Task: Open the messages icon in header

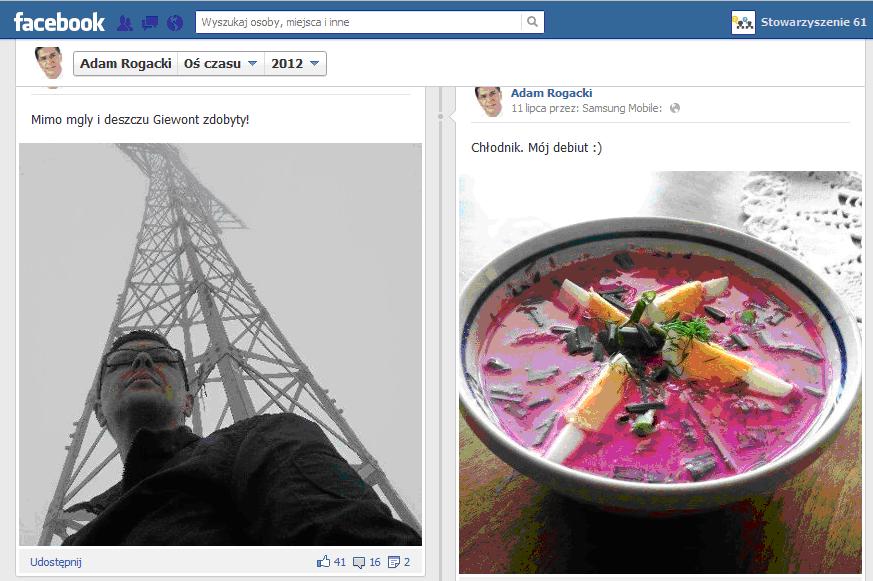Action: (x=150, y=23)
